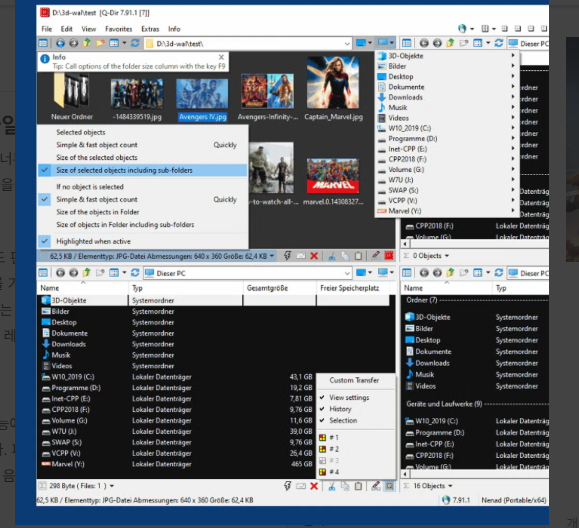Open the Favorites menu
The image size is (579, 528).
[x=118, y=29]
